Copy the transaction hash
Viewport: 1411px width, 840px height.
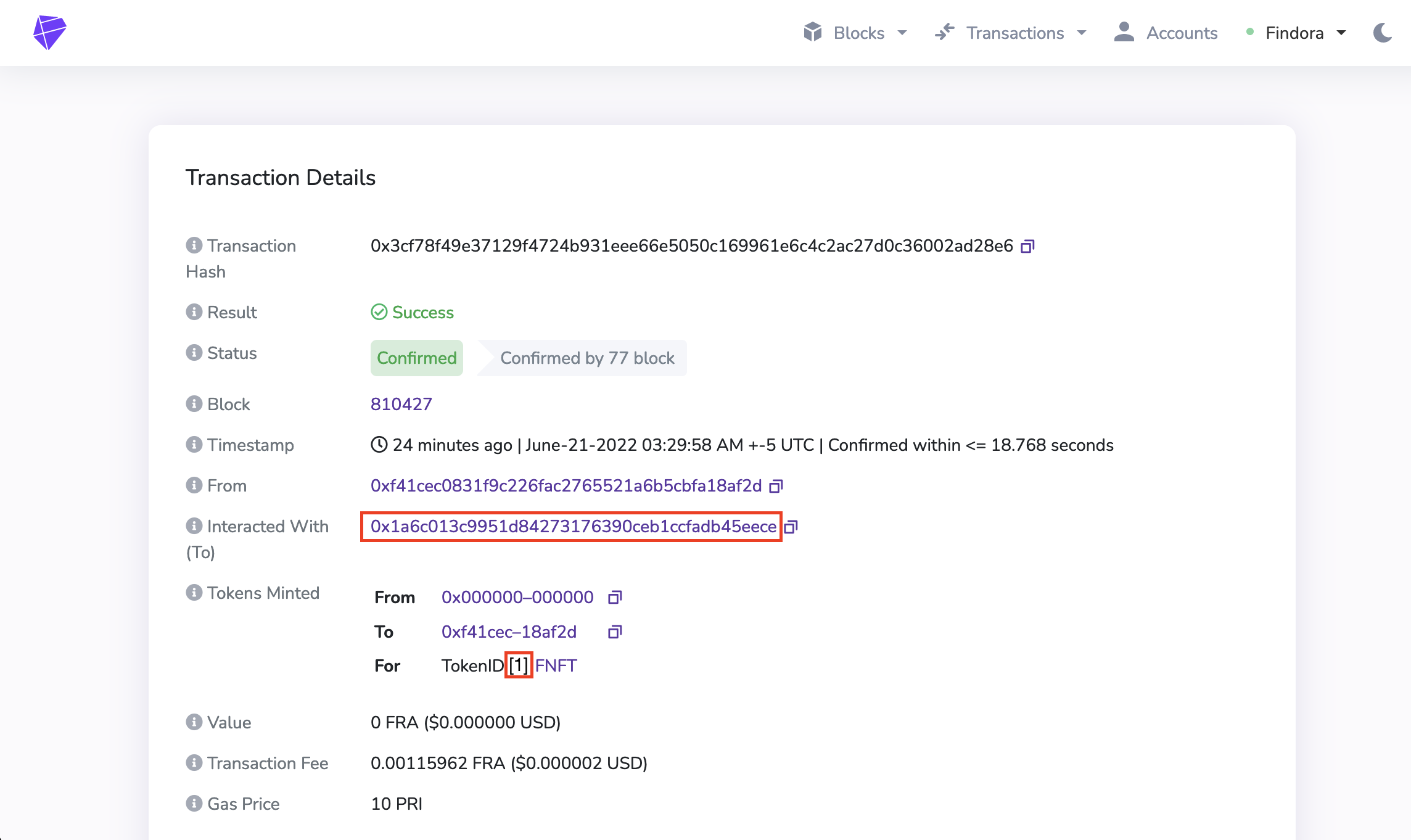pyautogui.click(x=1027, y=246)
